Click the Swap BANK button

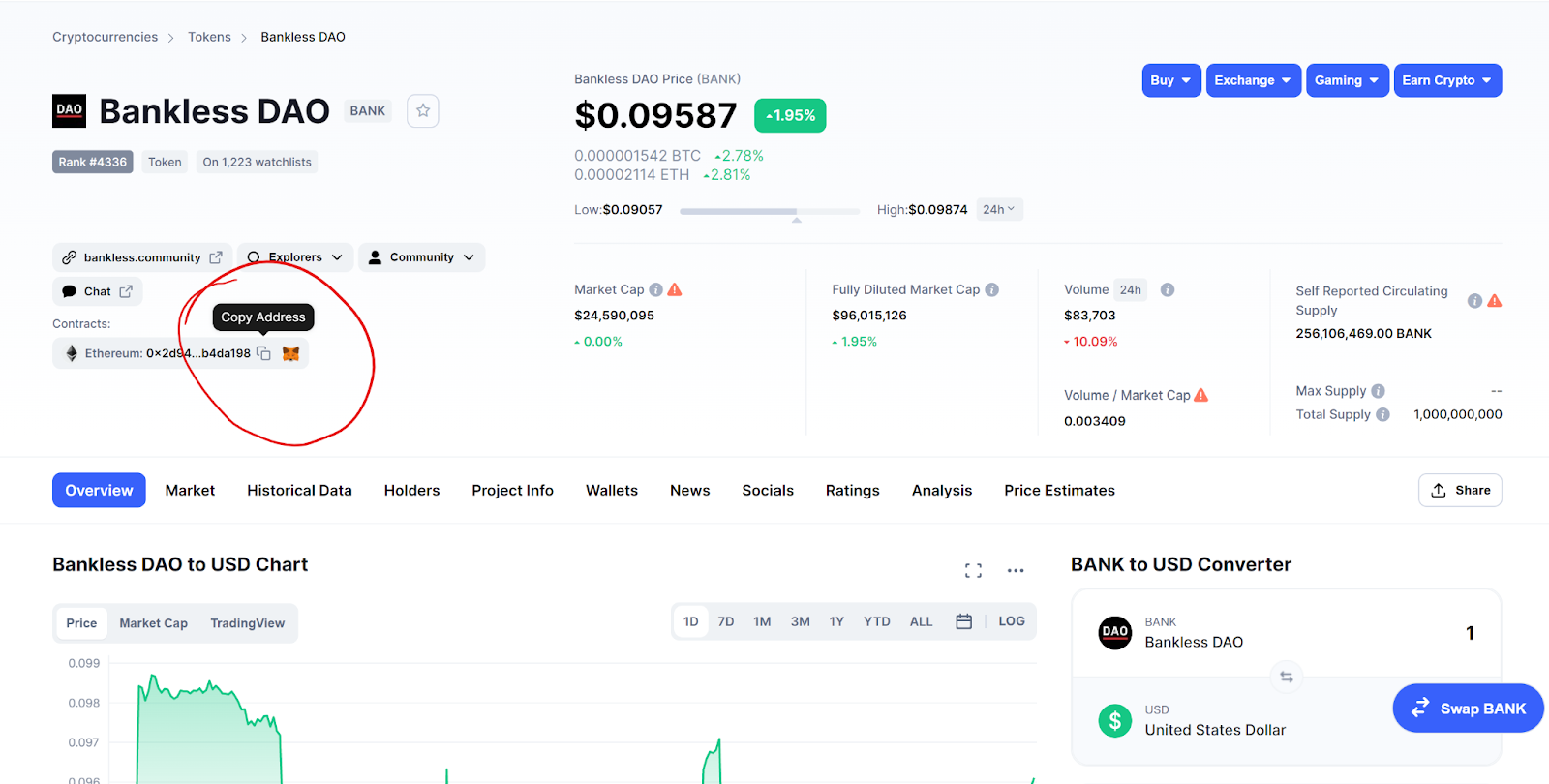point(1468,709)
